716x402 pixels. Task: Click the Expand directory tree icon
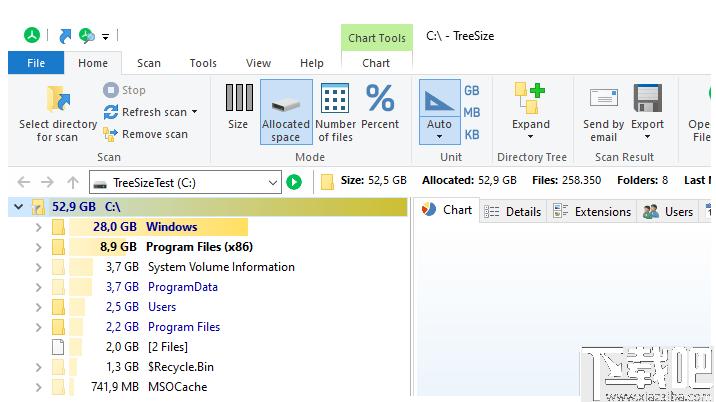(x=530, y=97)
